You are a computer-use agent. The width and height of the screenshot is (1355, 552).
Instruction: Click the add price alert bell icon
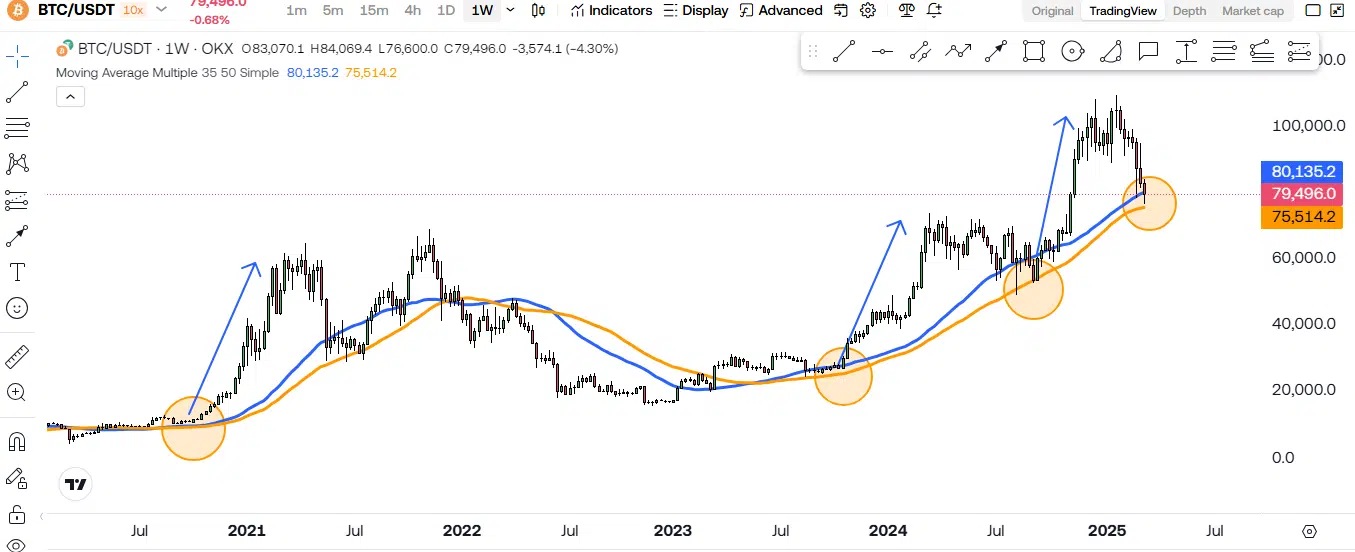click(934, 11)
